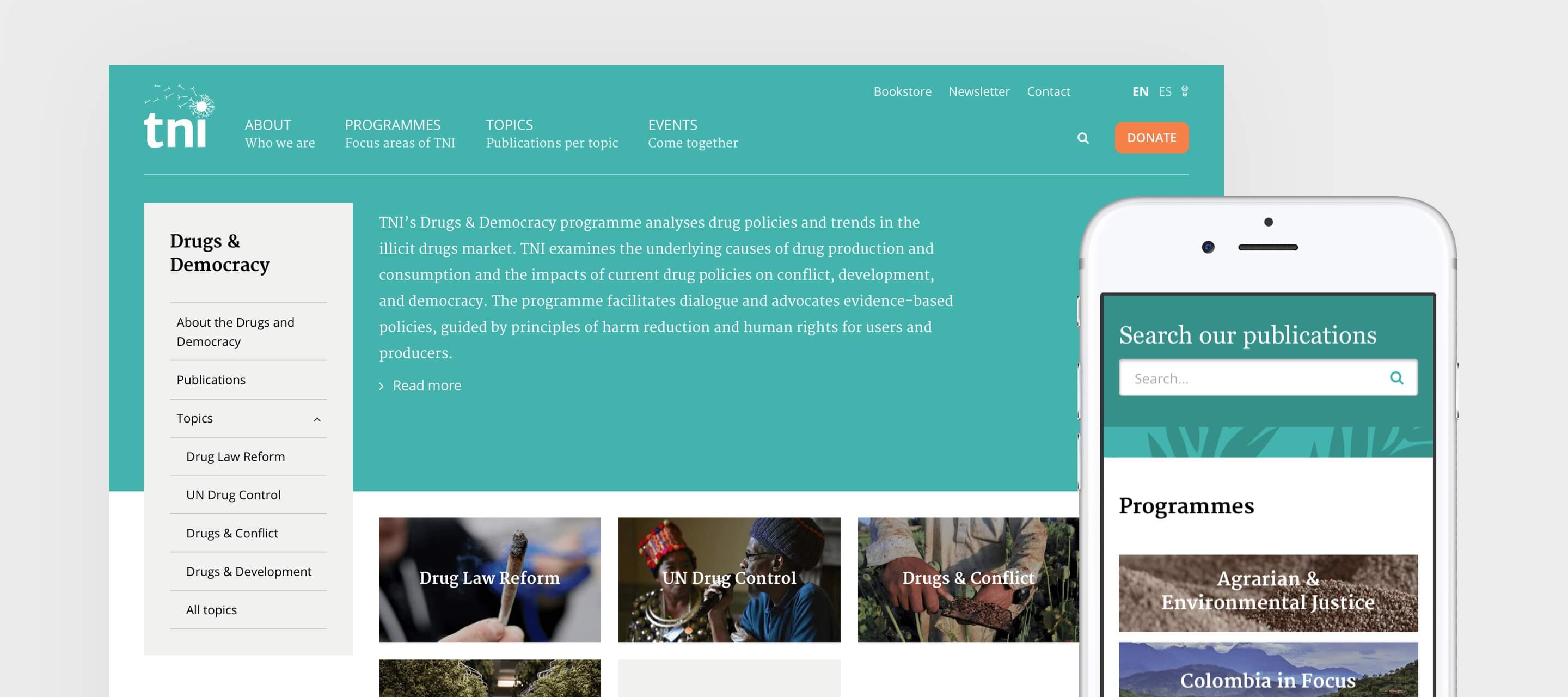The height and width of the screenshot is (697, 1568).
Task: Switch language to ES
Action: [x=1165, y=91]
